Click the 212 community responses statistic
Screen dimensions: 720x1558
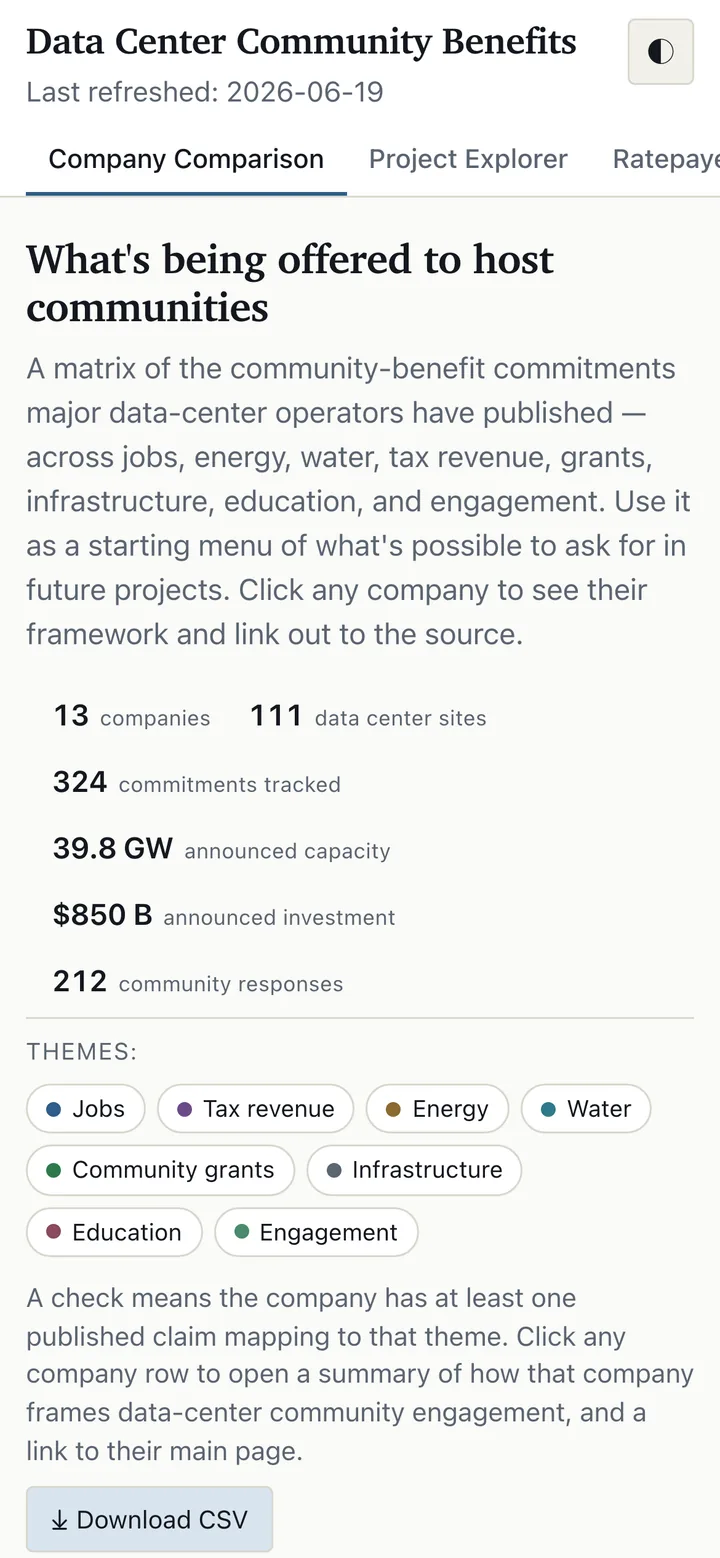coord(198,982)
